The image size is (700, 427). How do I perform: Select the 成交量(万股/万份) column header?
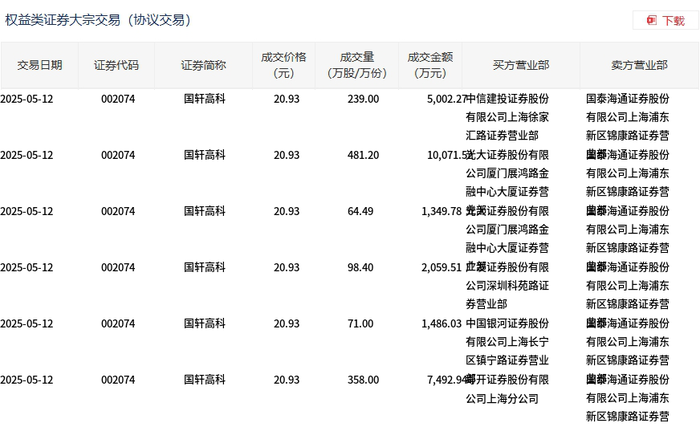pyautogui.click(x=357, y=65)
